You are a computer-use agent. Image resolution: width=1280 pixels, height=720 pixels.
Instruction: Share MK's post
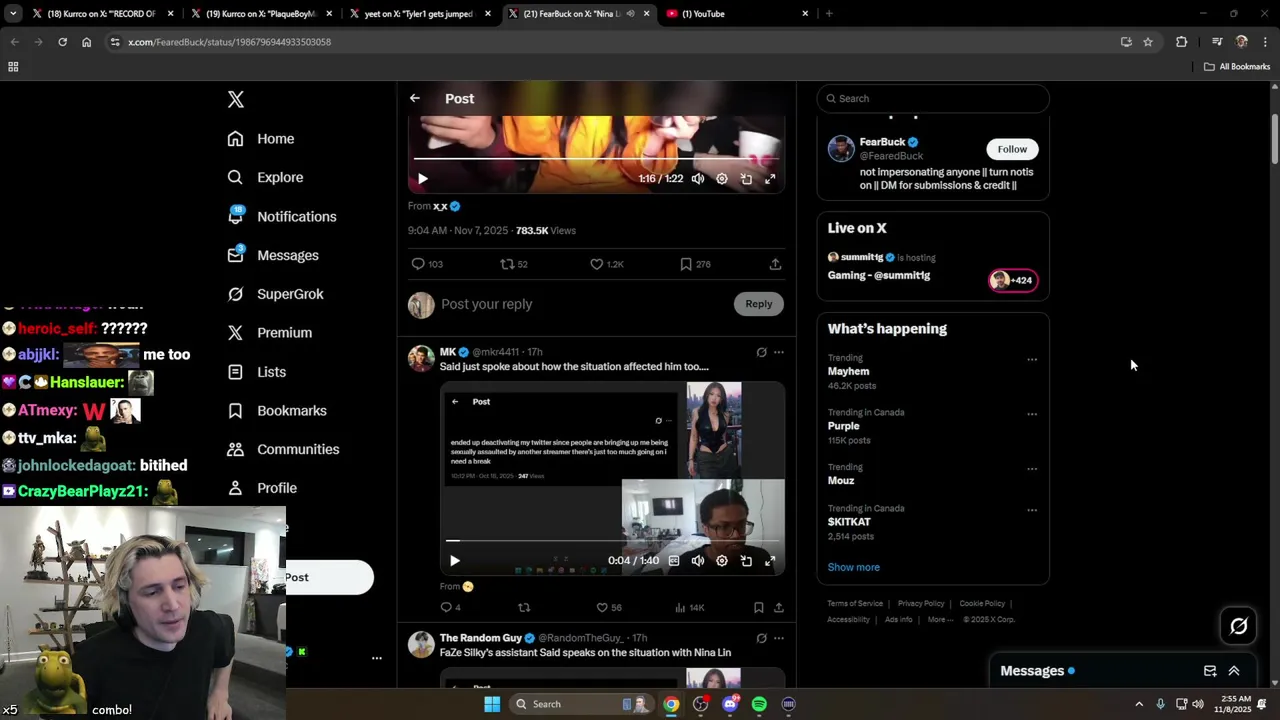[778, 607]
